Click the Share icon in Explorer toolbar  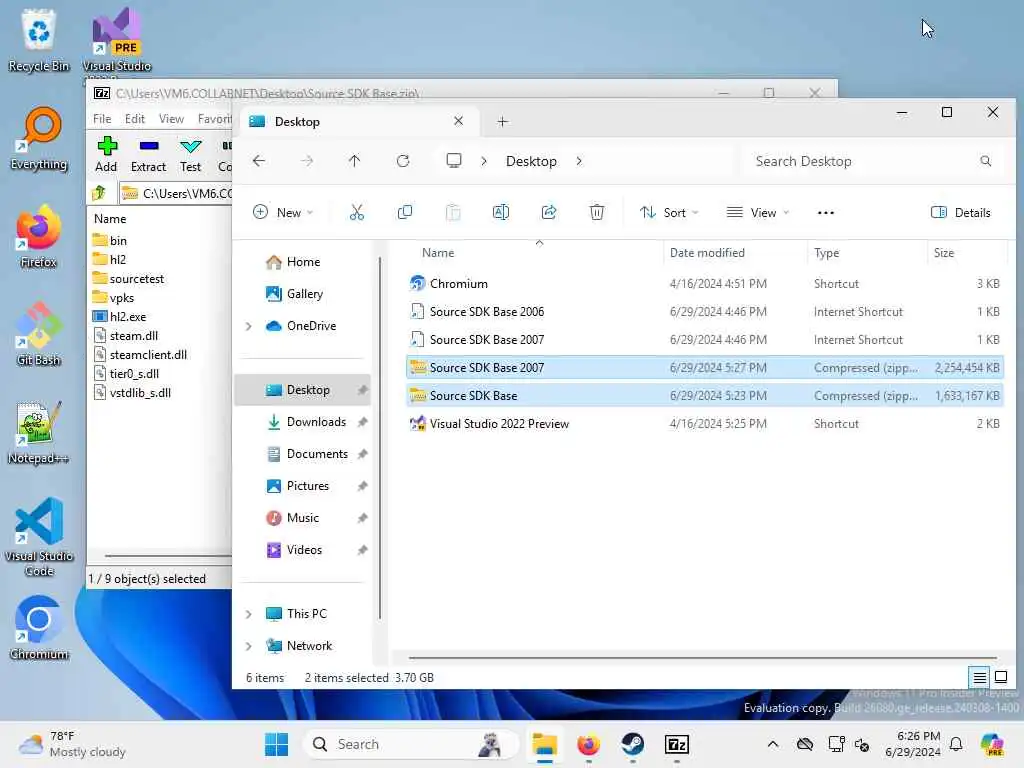click(549, 212)
